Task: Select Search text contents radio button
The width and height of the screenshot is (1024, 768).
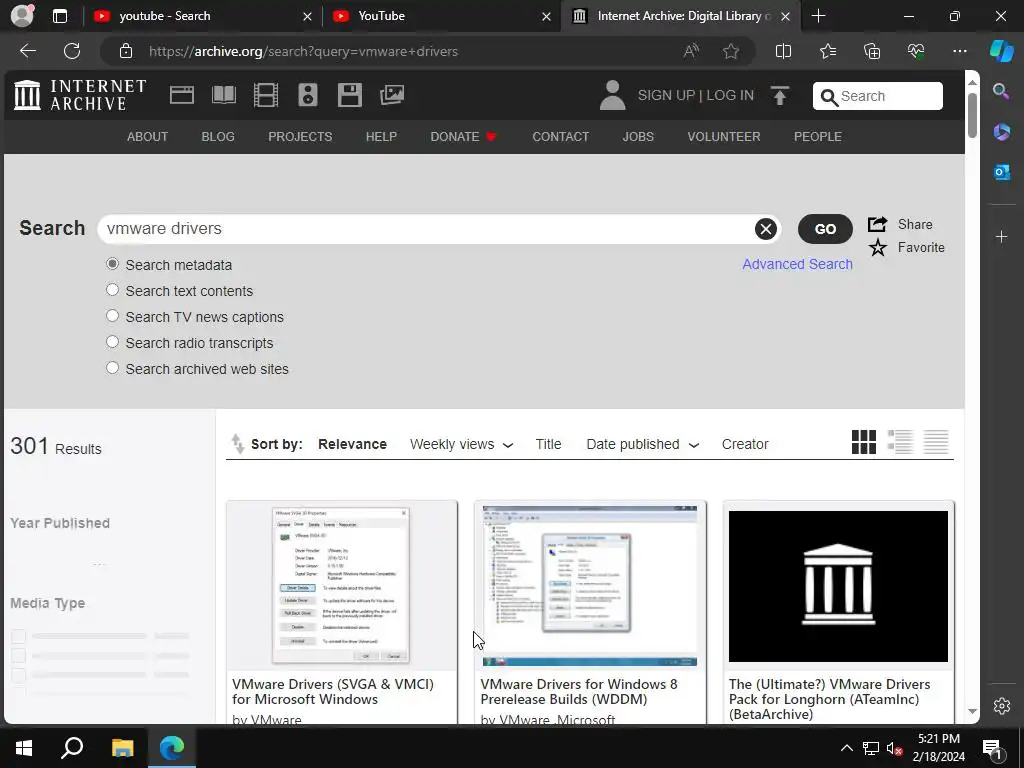Action: point(112,289)
